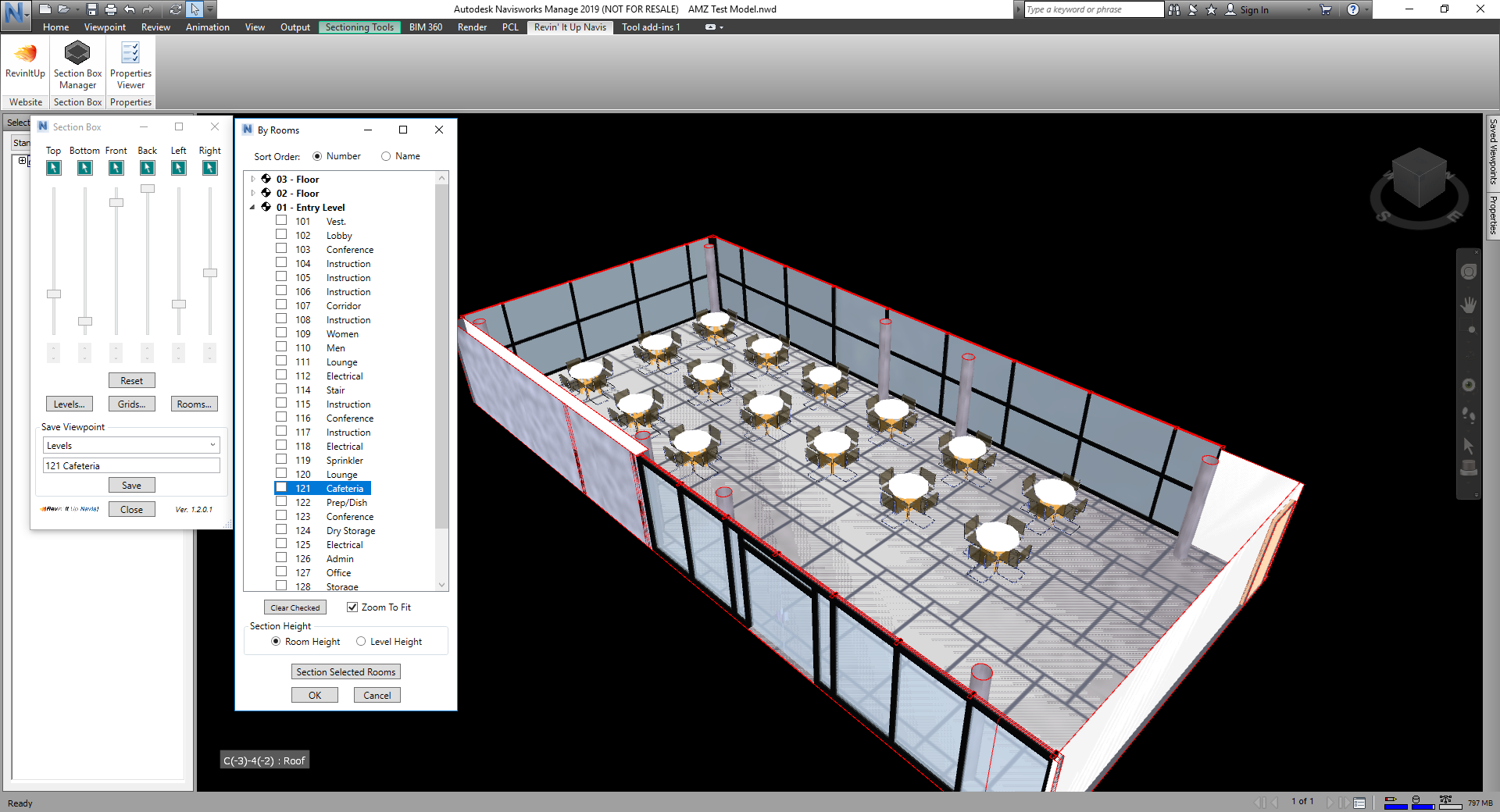Expand the 03 - Floor tree node

(253, 180)
